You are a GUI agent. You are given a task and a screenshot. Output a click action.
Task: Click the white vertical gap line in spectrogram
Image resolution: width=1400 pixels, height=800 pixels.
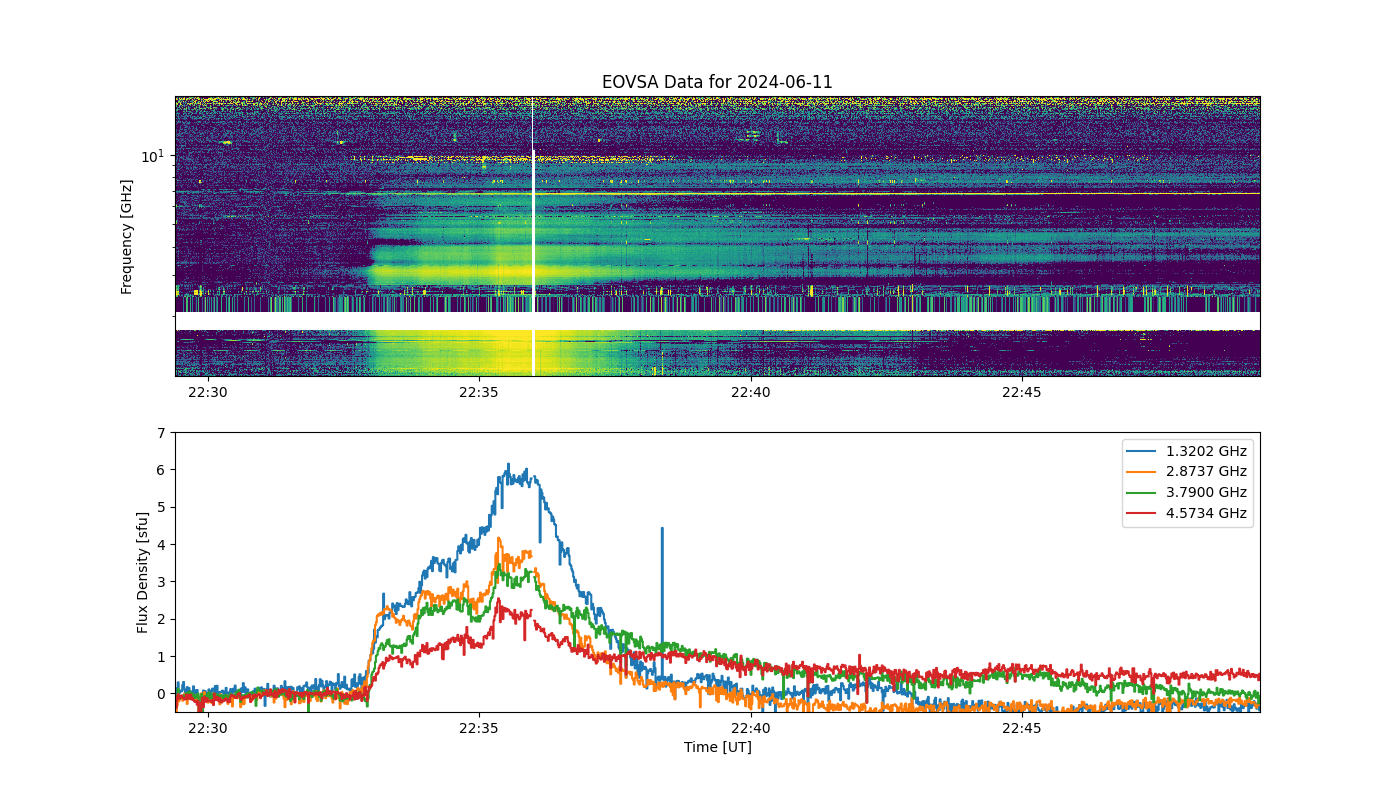(533, 236)
